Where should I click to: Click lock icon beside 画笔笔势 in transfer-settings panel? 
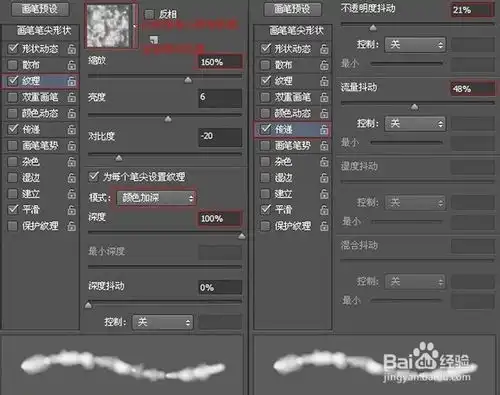(324, 146)
